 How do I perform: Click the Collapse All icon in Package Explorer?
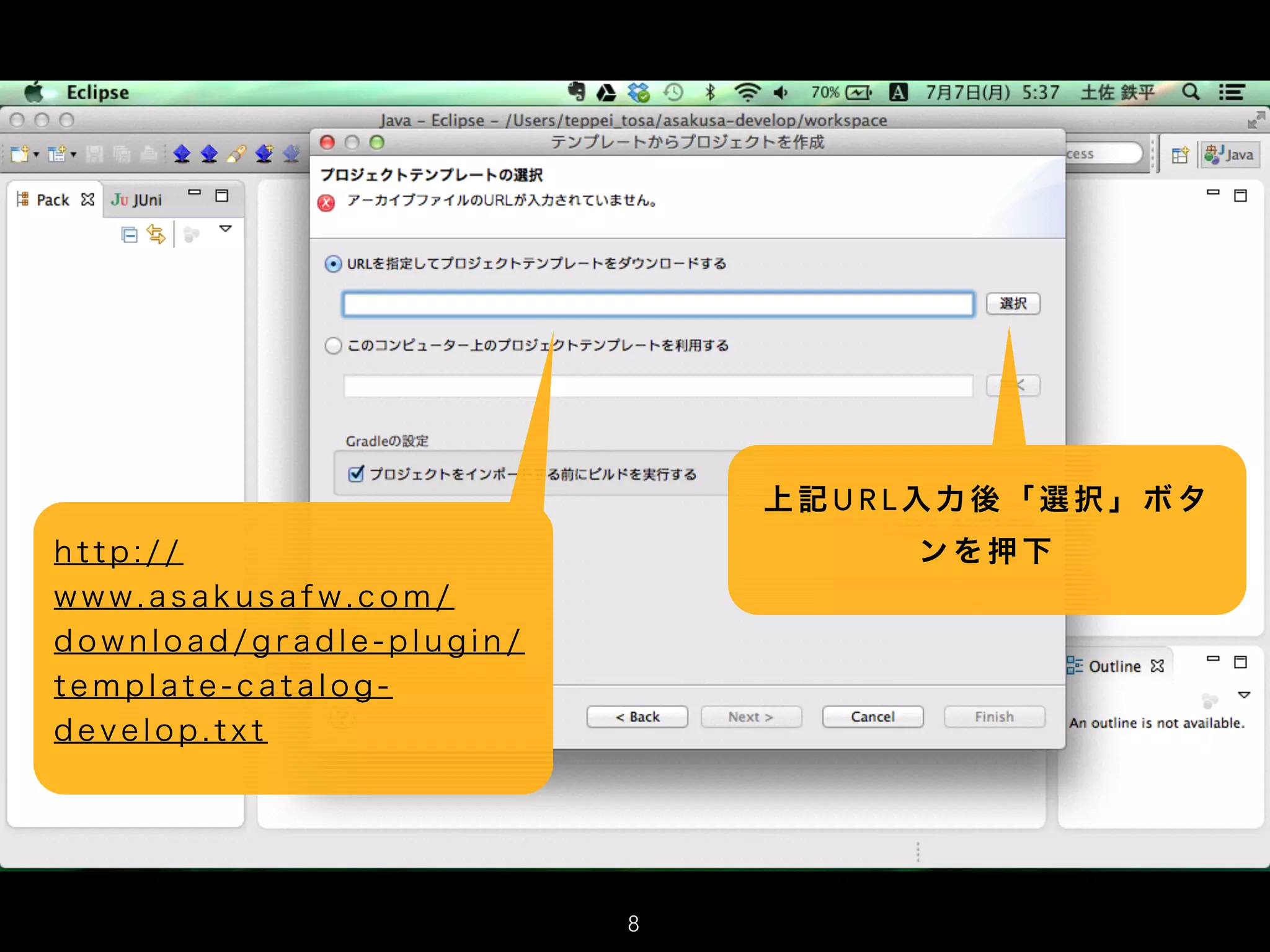point(129,235)
